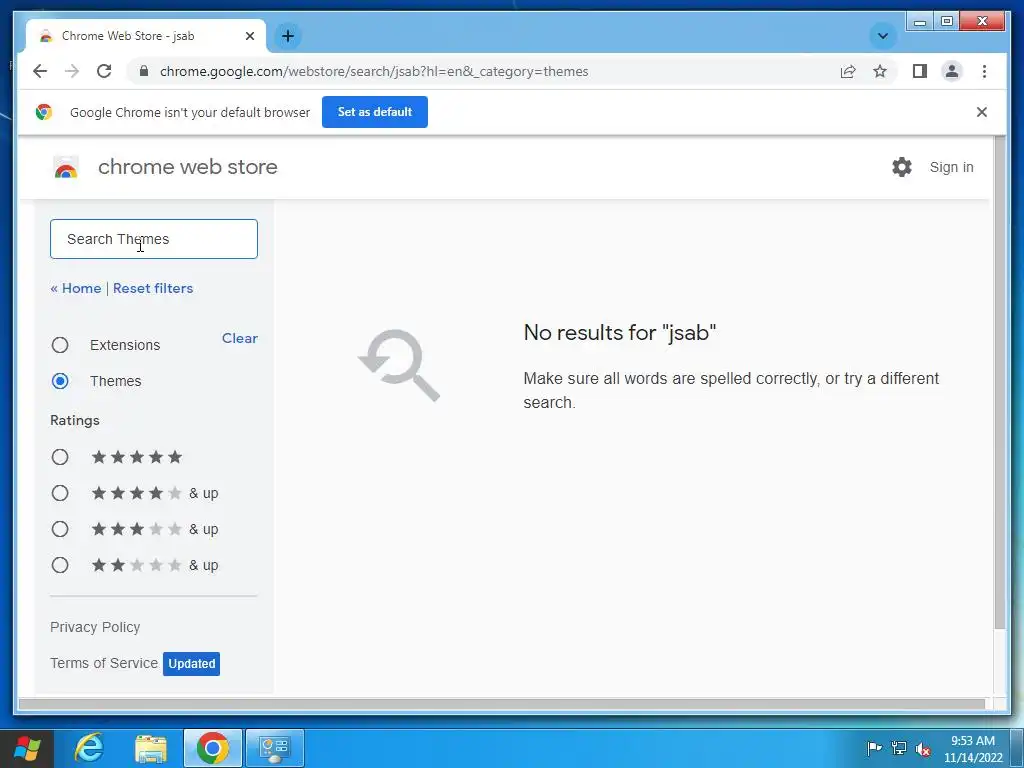Clear the category filter
1024x768 pixels.
[240, 338]
